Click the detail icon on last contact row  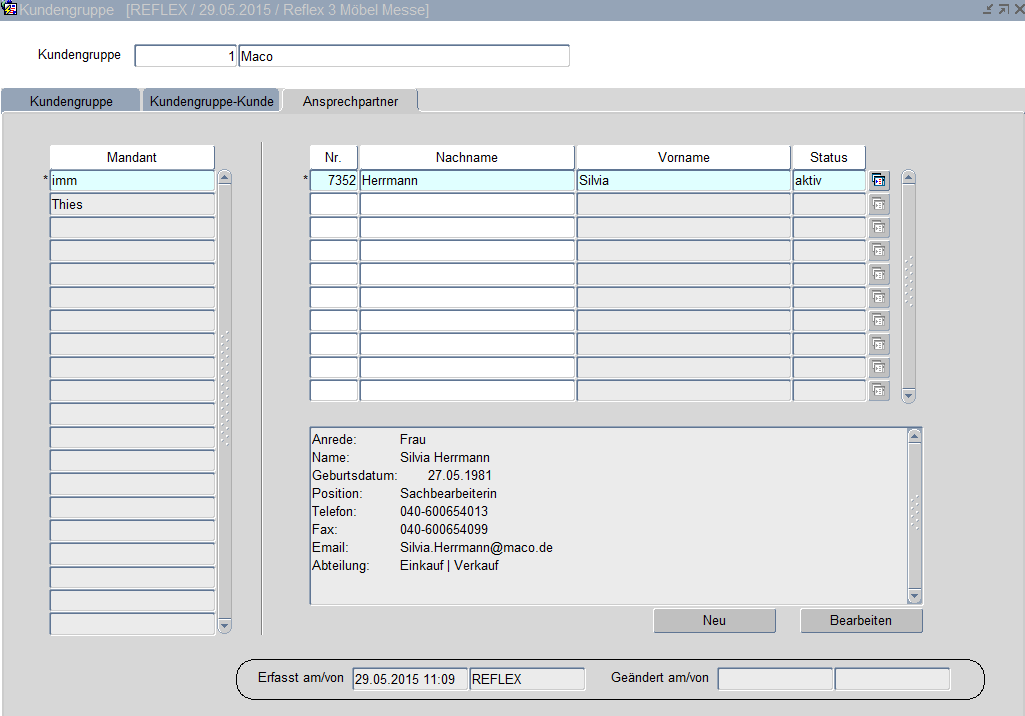point(879,391)
